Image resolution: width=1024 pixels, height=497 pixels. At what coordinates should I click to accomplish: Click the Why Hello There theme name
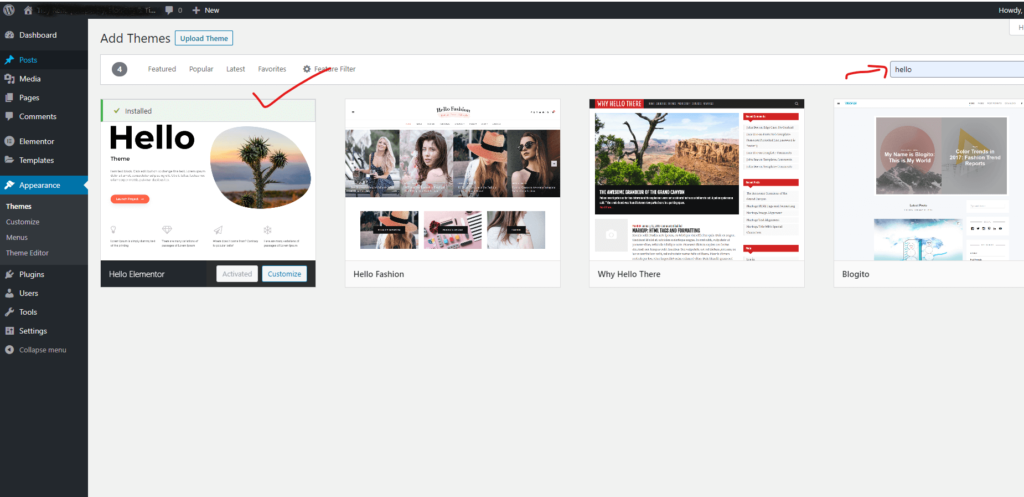point(629,274)
